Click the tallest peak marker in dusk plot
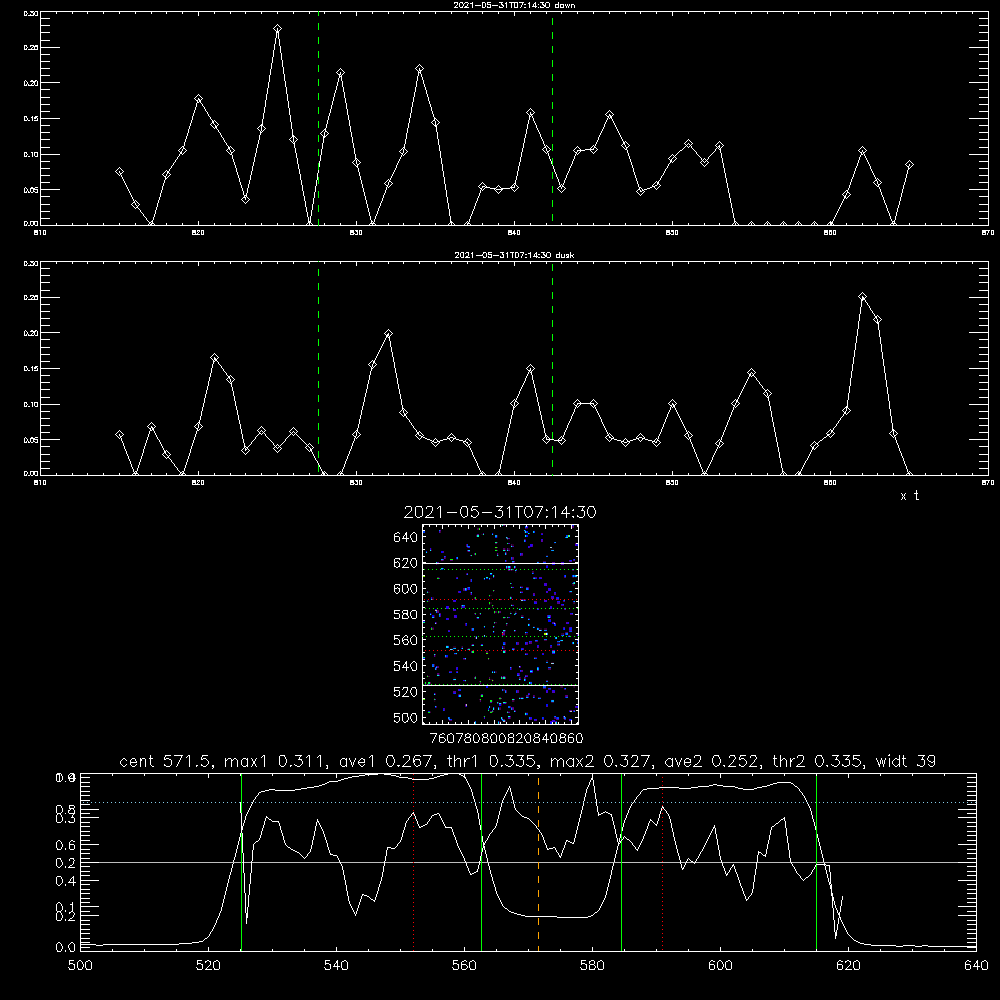Screen dimensions: 1000x1000 862,297
